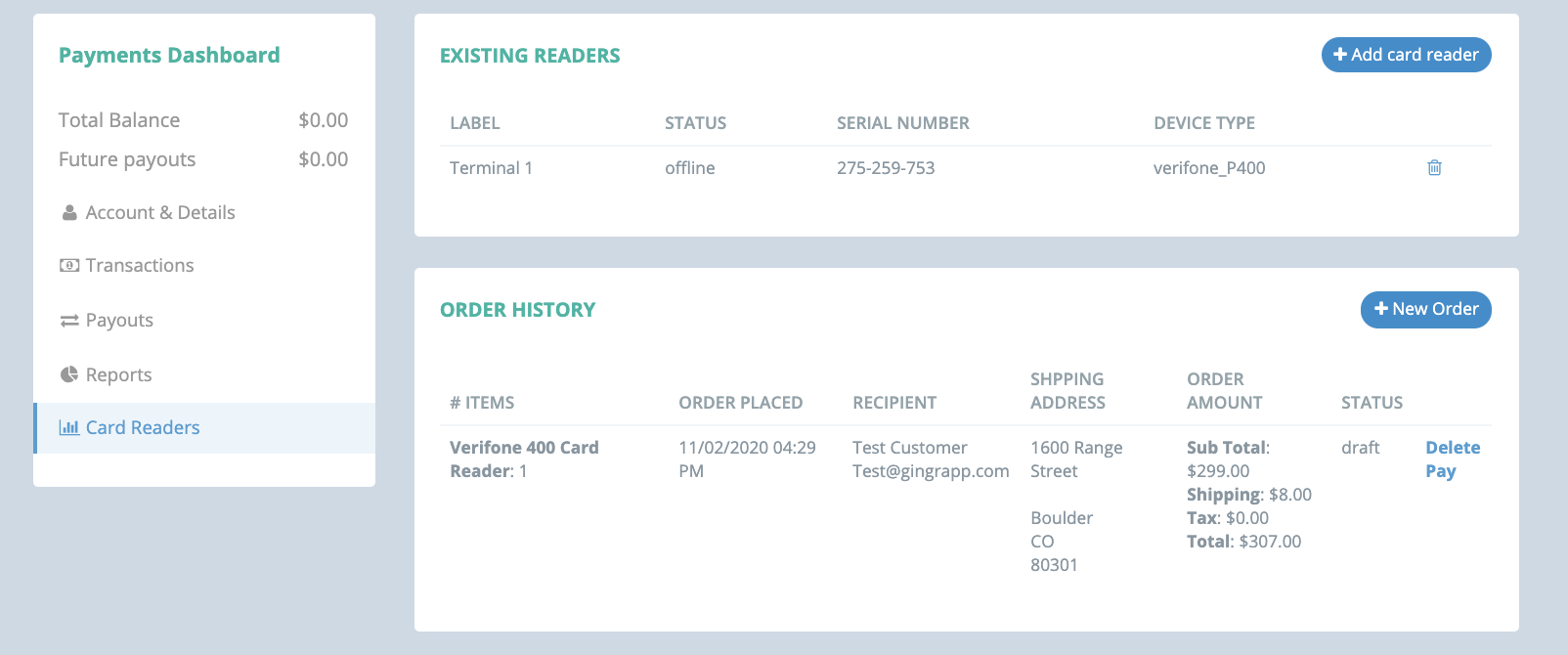This screenshot has height=655, width=1568.
Task: Click the Payments Dashboard heading
Action: pos(169,56)
